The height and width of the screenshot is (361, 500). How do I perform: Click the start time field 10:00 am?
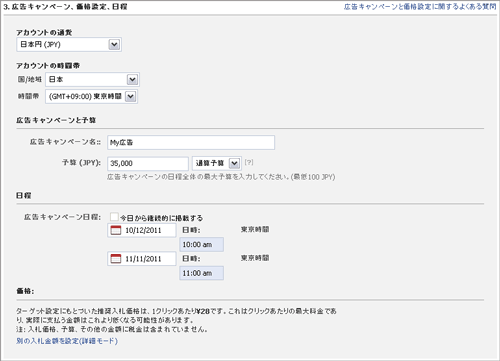click(201, 245)
